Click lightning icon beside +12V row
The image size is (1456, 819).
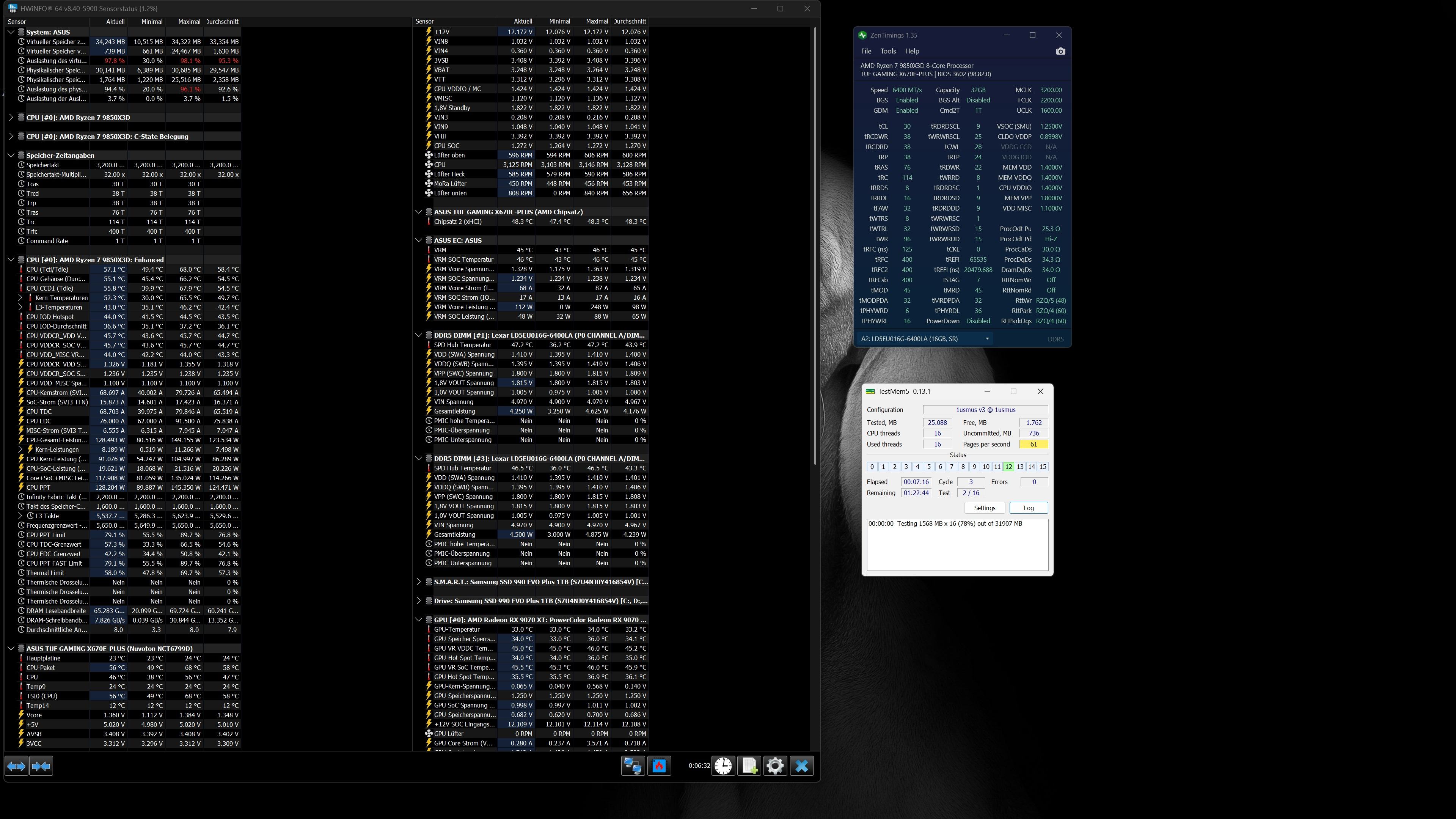pos(429,32)
